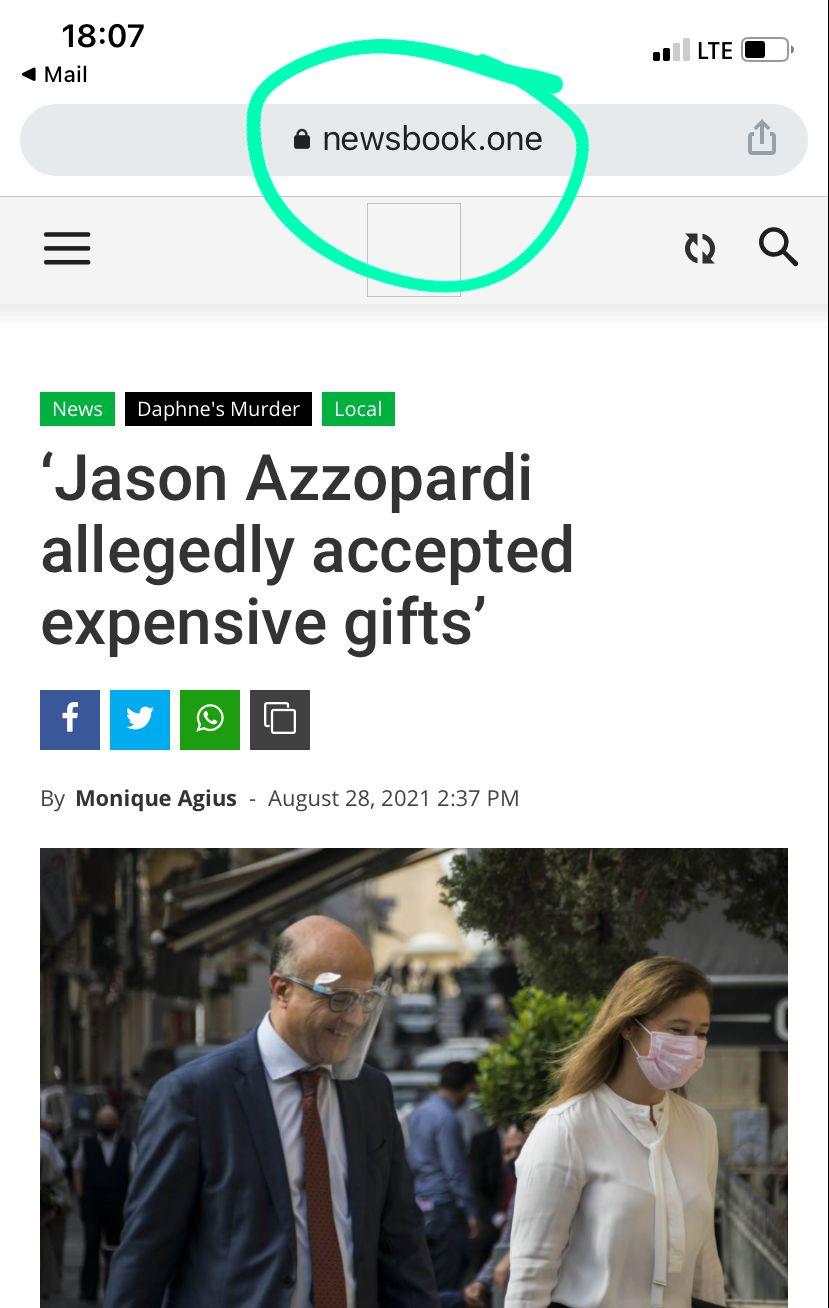Image resolution: width=829 pixels, height=1308 pixels.
Task: Select the Daphne's Murder category tag
Action: [218, 409]
